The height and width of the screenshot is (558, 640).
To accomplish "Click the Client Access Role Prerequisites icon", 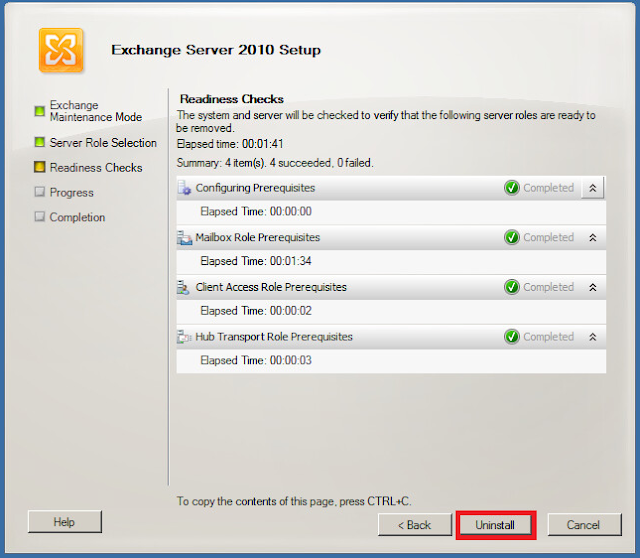I will (x=183, y=287).
